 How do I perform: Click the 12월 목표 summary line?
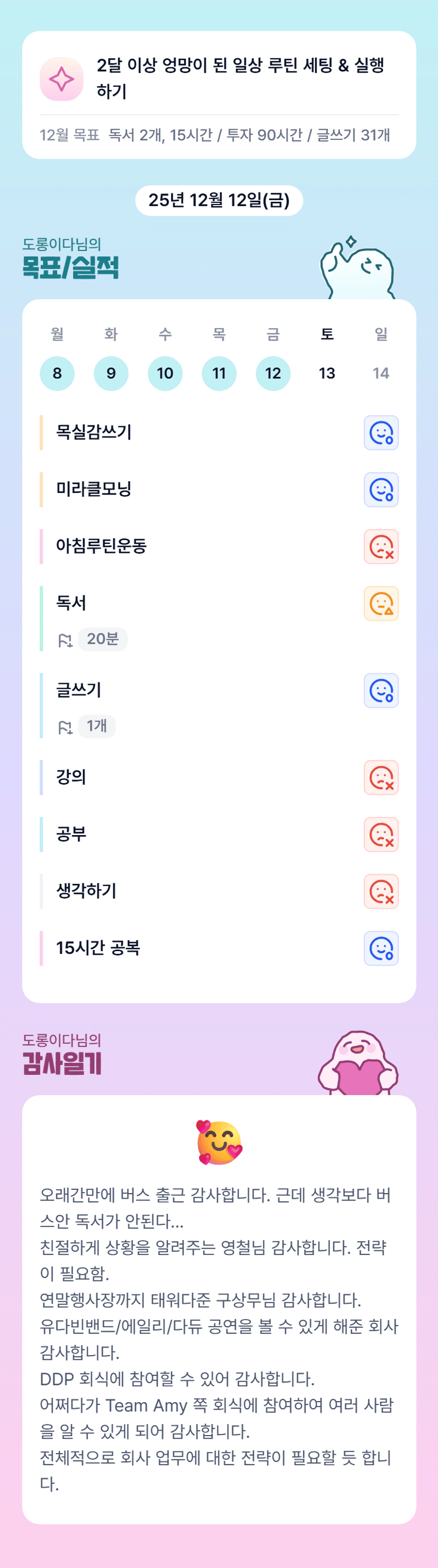click(215, 135)
